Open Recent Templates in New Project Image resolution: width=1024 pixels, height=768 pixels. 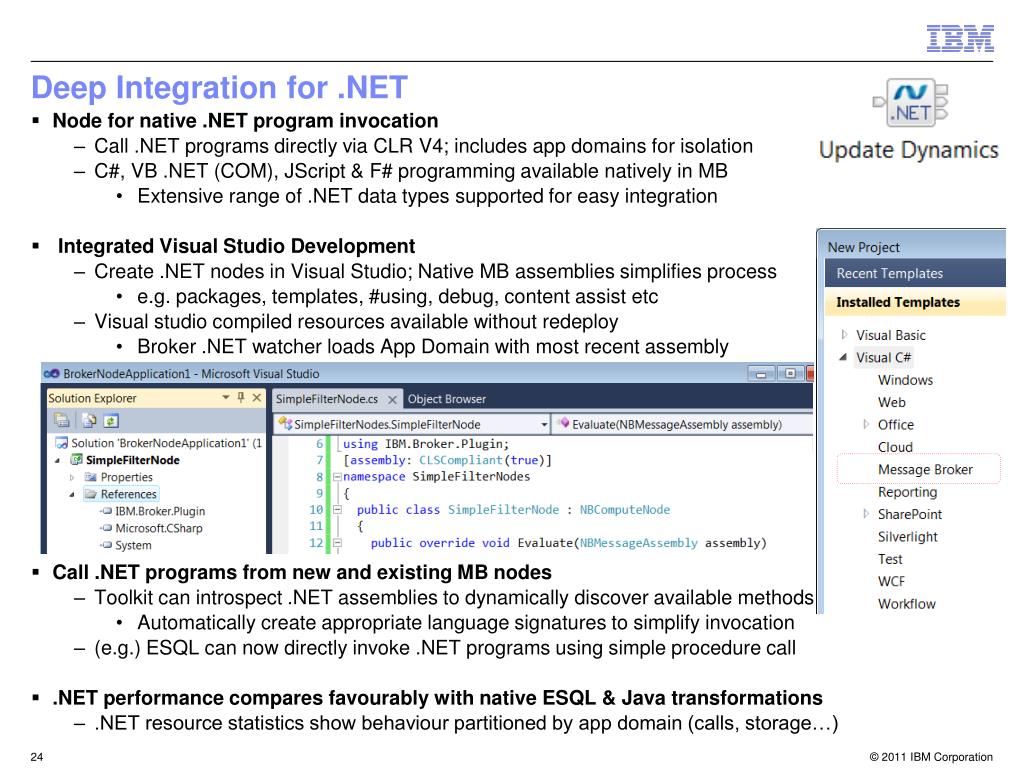(x=915, y=274)
